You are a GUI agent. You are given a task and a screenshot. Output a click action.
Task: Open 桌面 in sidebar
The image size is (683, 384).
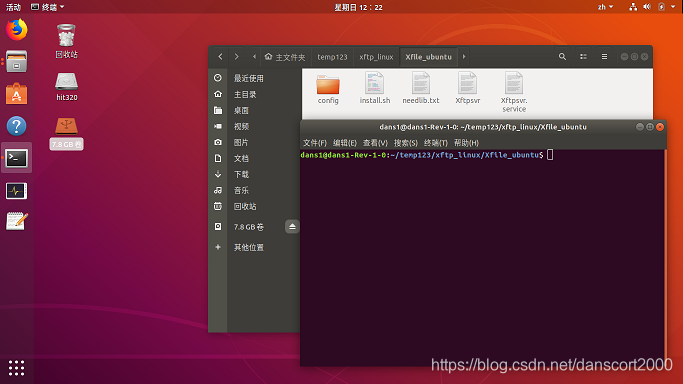click(x=255, y=110)
